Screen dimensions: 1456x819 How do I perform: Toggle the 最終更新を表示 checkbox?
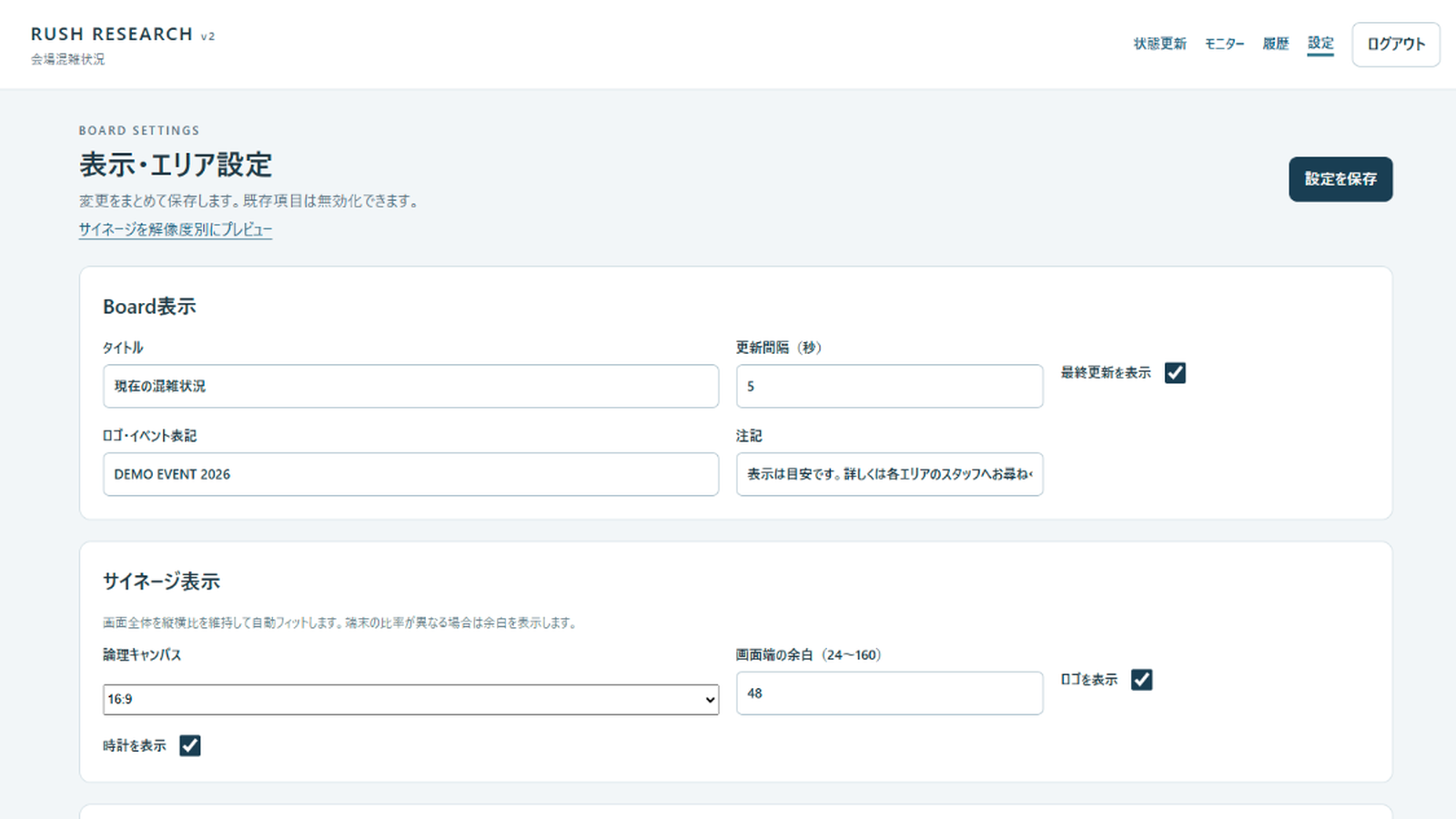pos(1175,373)
